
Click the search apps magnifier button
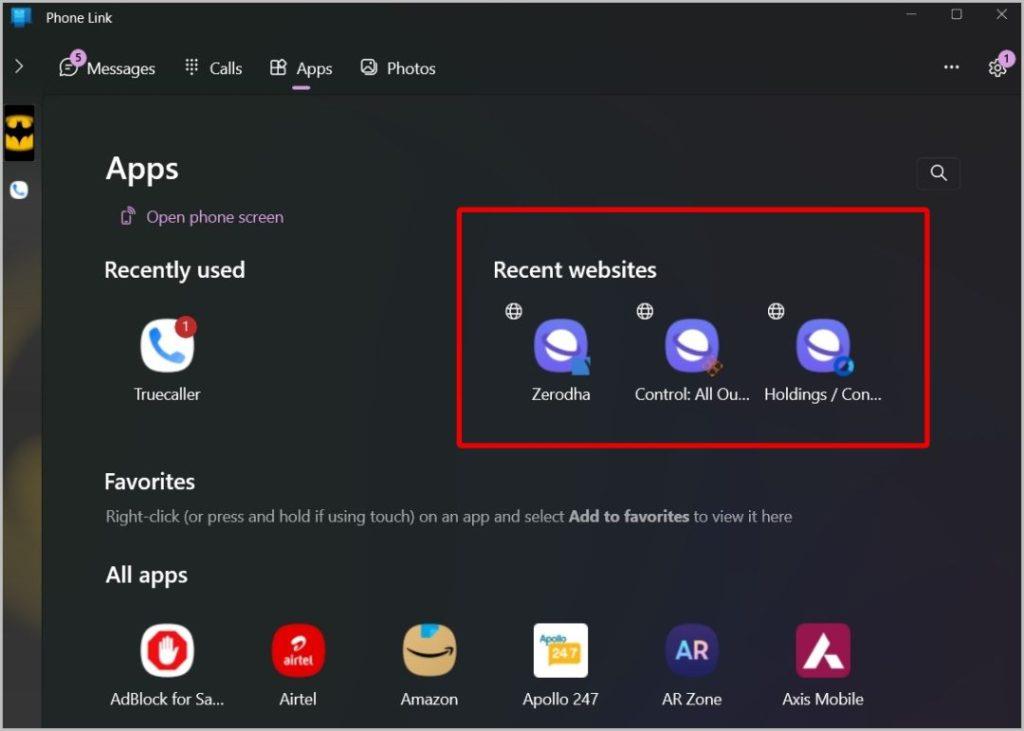[x=938, y=173]
